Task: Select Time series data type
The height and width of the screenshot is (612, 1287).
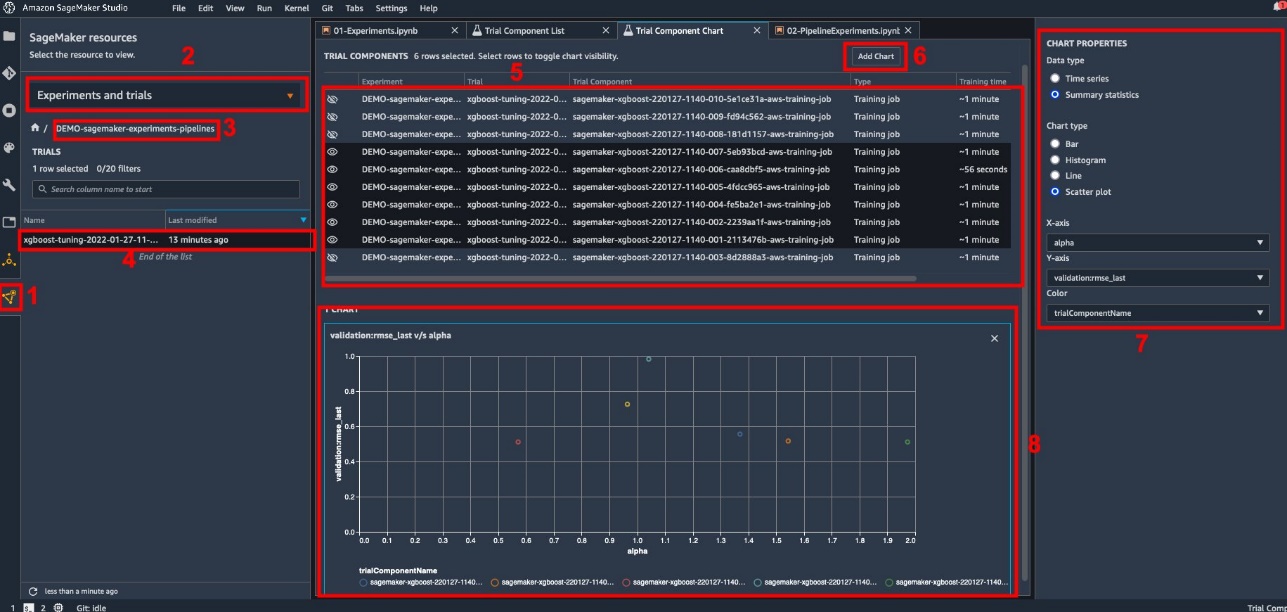Action: pos(1055,78)
